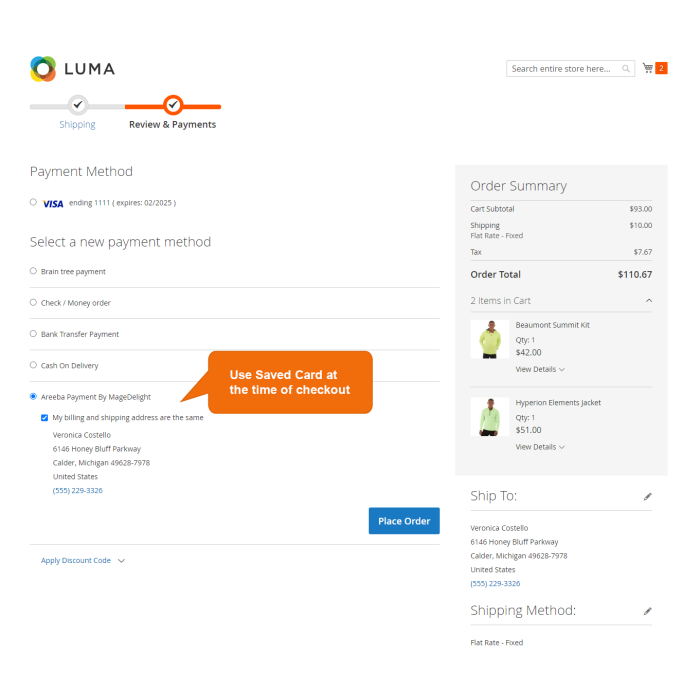Click the $51.00 item price
This screenshot has height=700, width=700.
click(529, 430)
